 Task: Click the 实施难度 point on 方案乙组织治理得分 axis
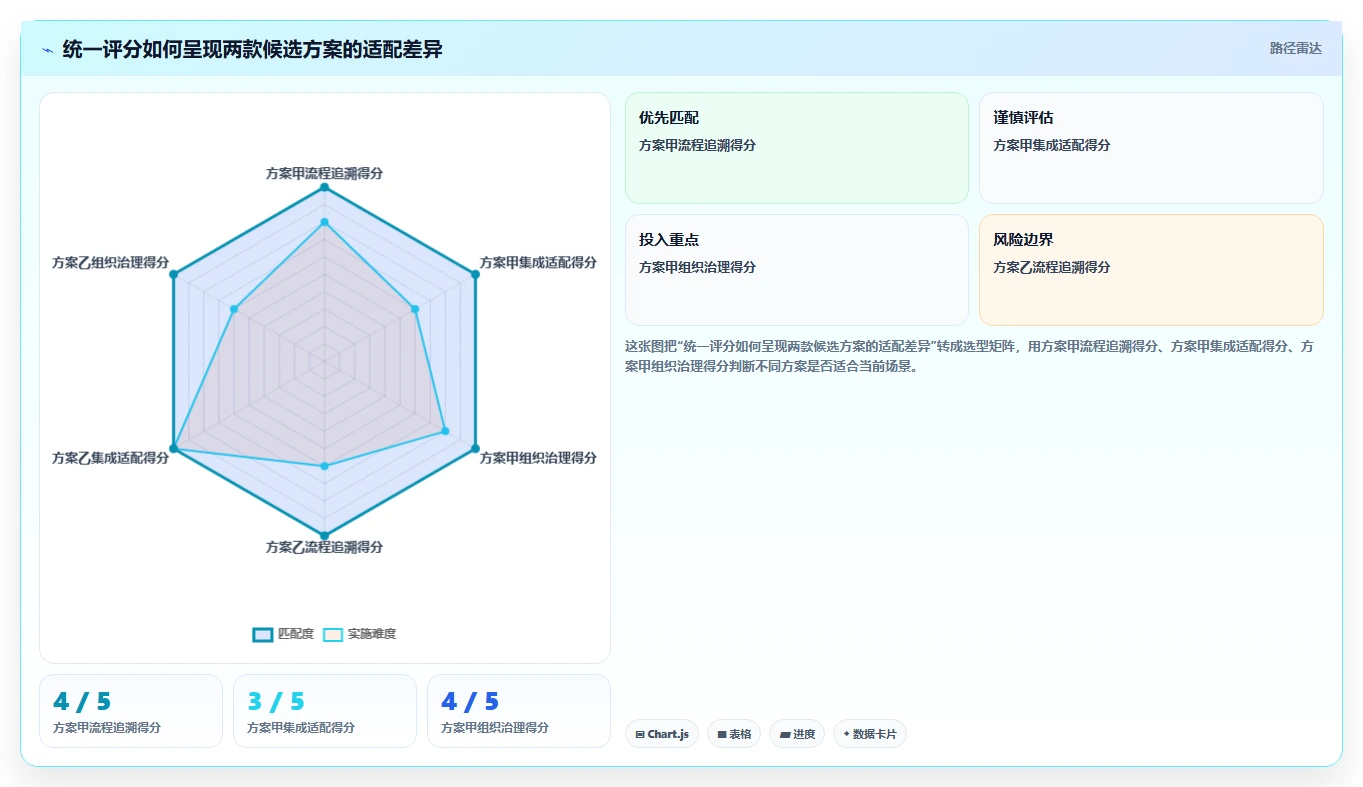pyautogui.click(x=233, y=309)
